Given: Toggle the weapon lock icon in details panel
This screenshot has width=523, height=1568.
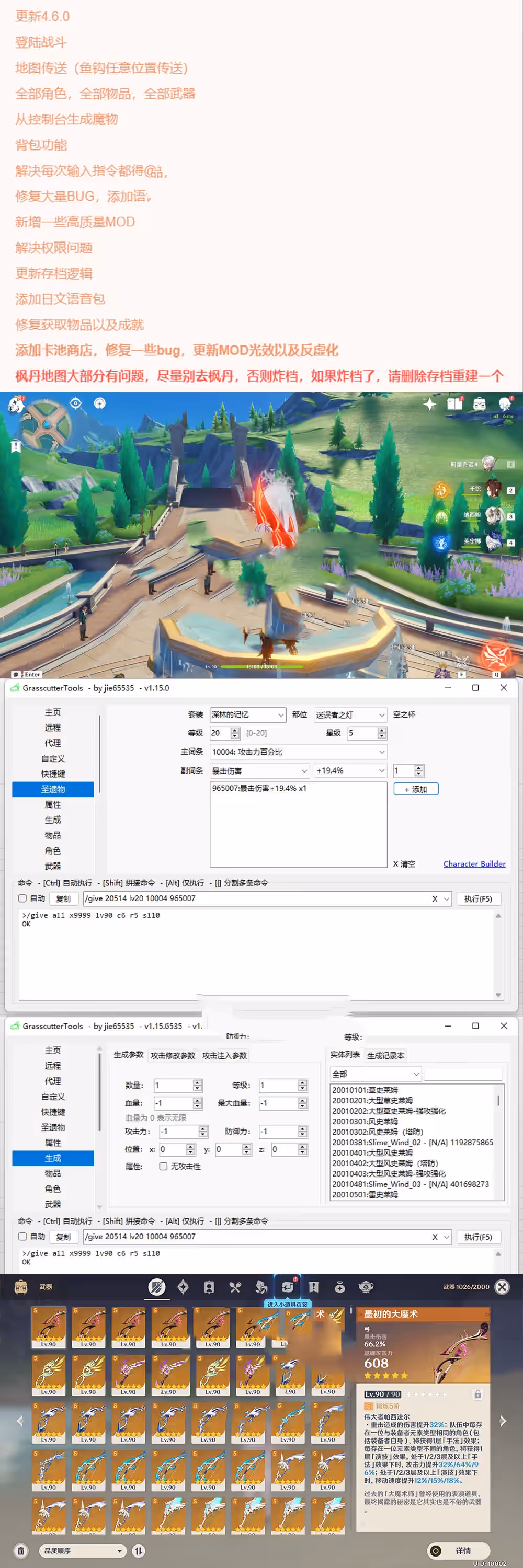Looking at the screenshot, I should pos(478,1394).
